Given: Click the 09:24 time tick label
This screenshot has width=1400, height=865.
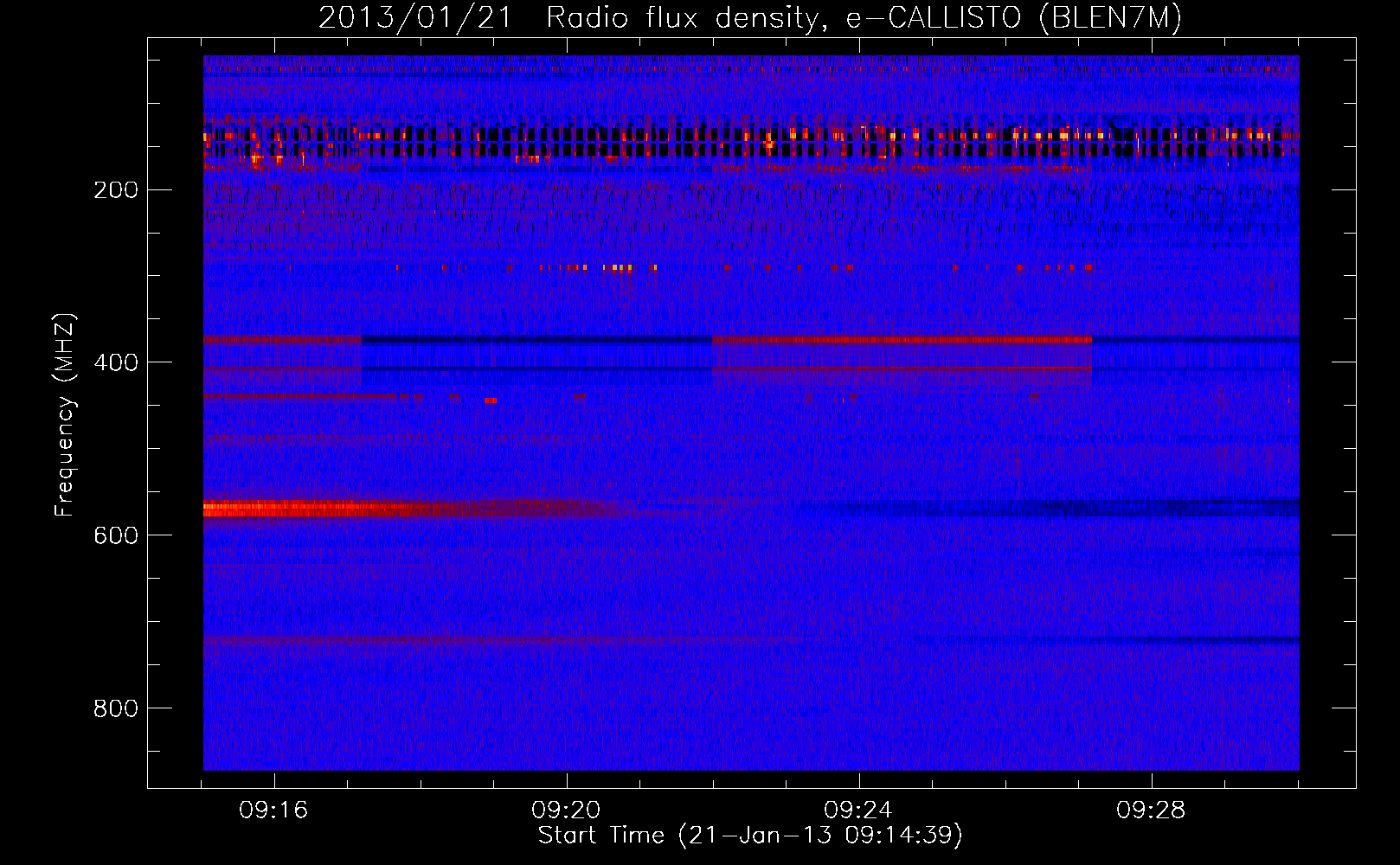Looking at the screenshot, I should pos(859,811).
